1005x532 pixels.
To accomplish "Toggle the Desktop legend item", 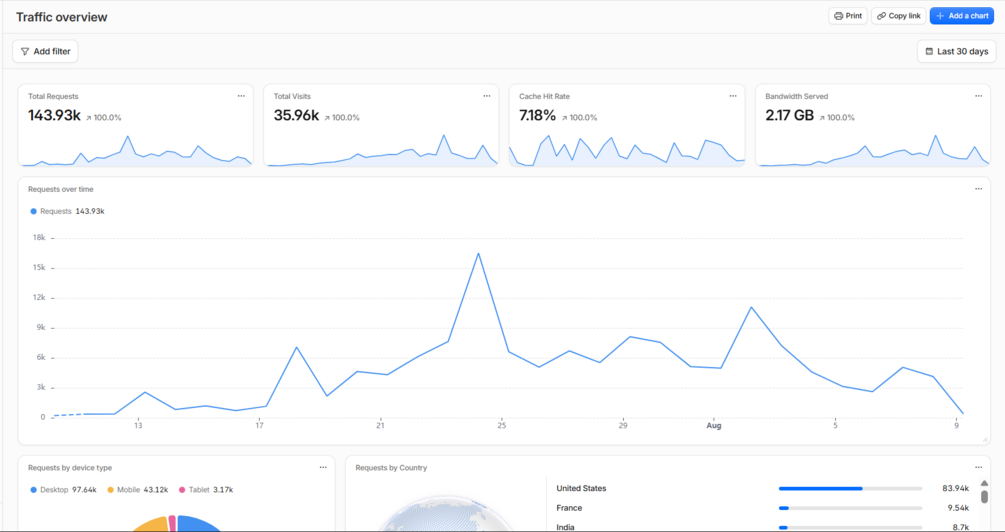I will click(x=63, y=490).
